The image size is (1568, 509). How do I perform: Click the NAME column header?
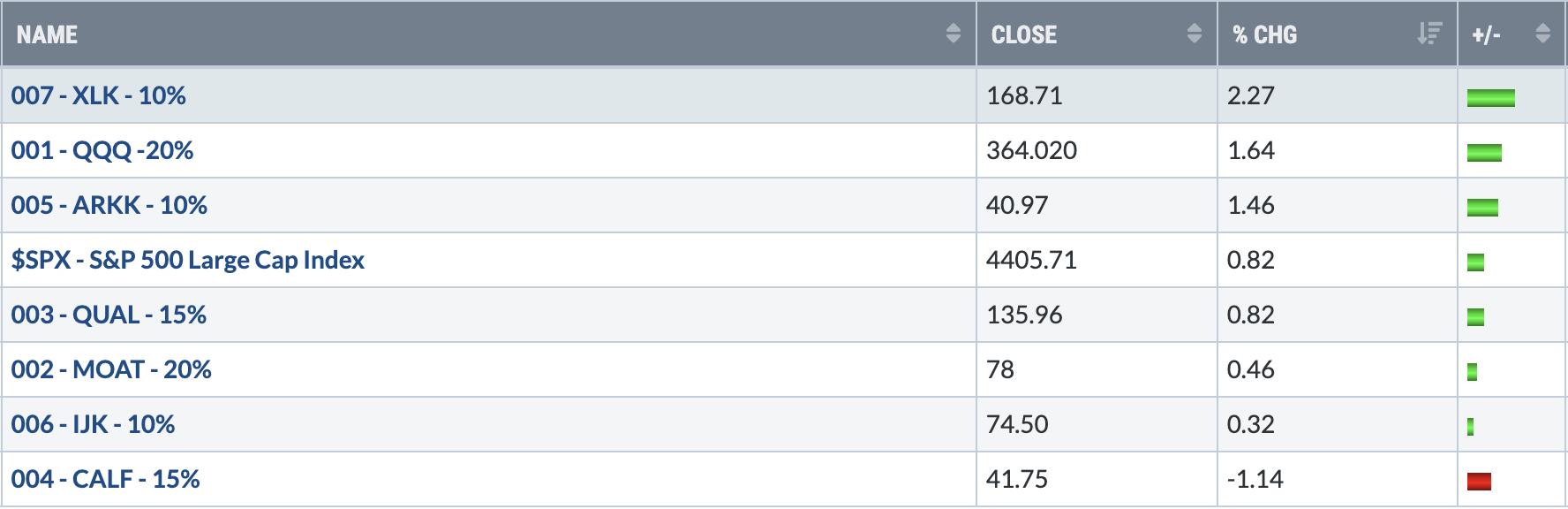pos(488,34)
